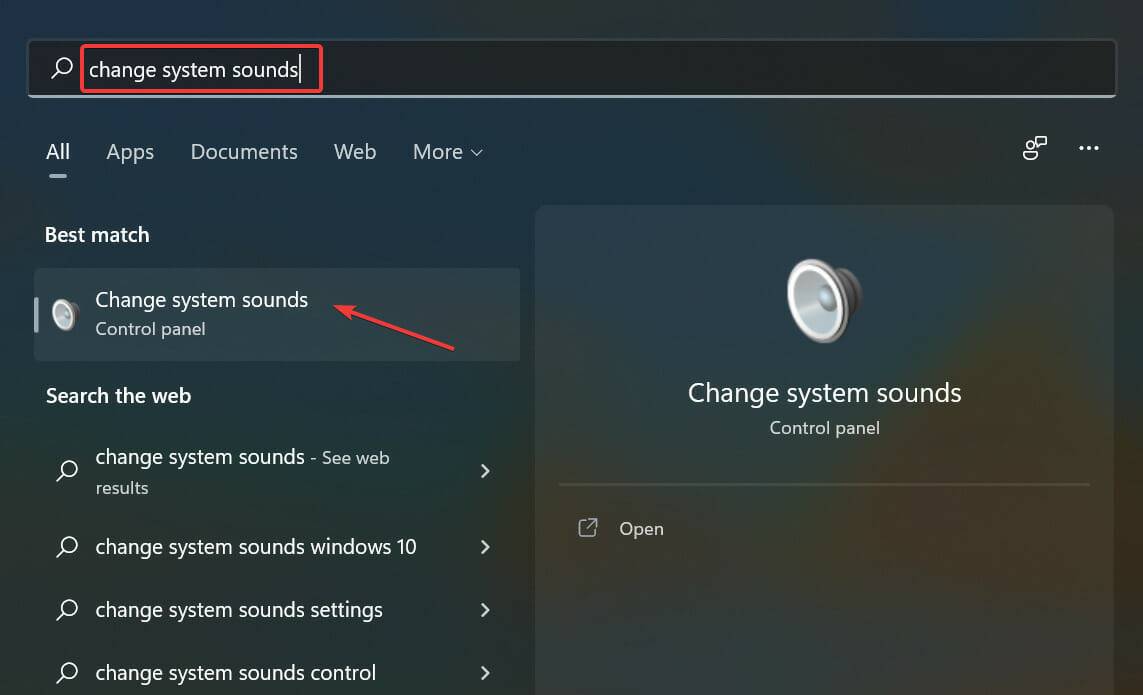Switch to the Web filter tab
Viewport: 1143px width, 695px height.
coord(355,152)
